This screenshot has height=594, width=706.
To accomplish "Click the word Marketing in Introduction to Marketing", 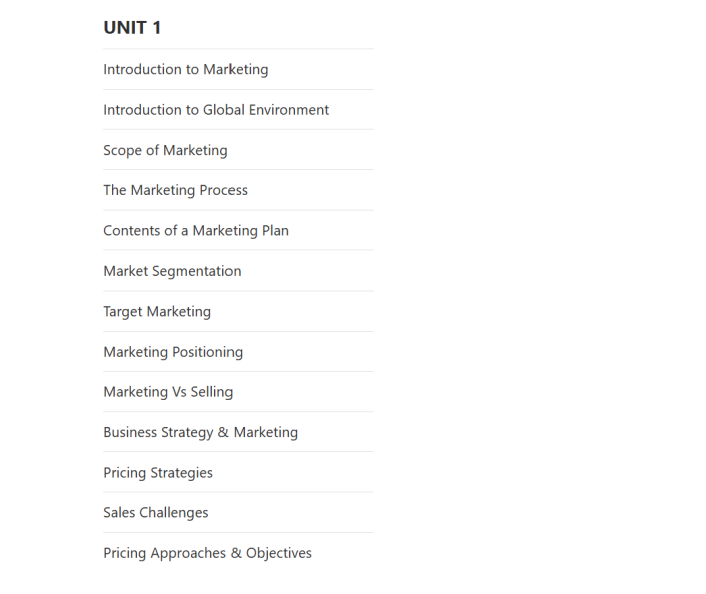I will [x=236, y=70].
